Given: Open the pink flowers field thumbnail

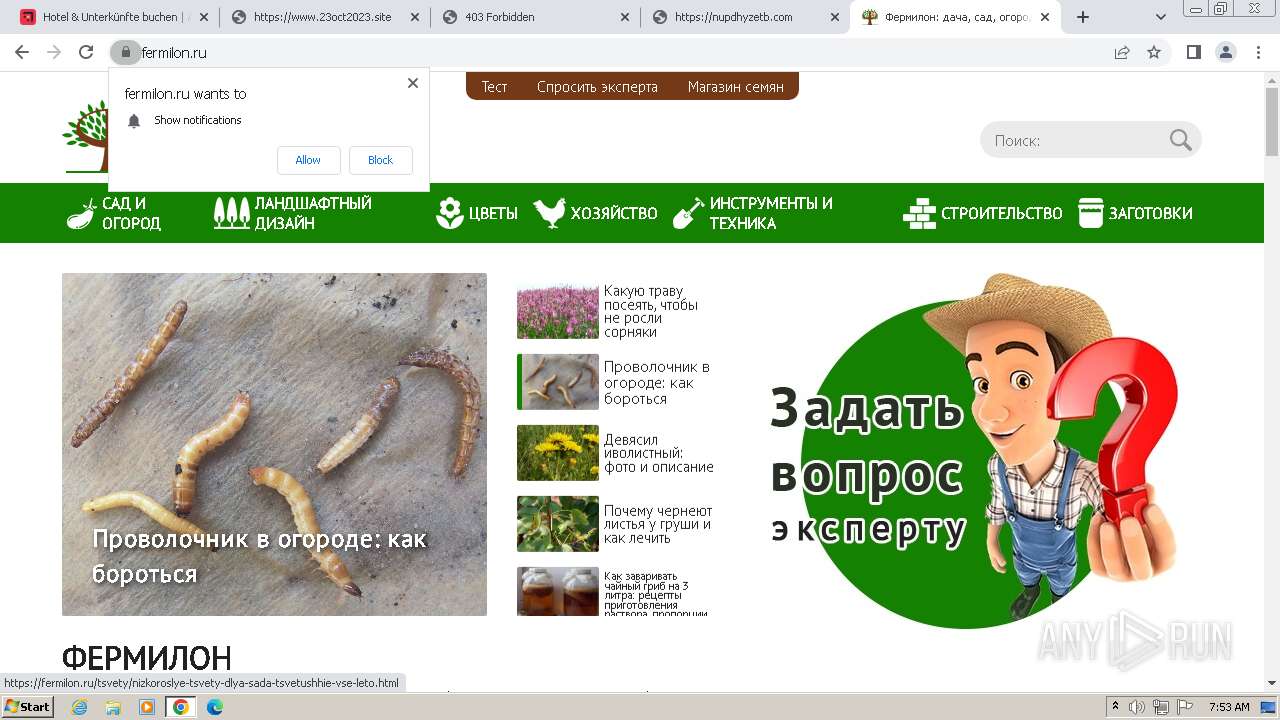Looking at the screenshot, I should [558, 311].
